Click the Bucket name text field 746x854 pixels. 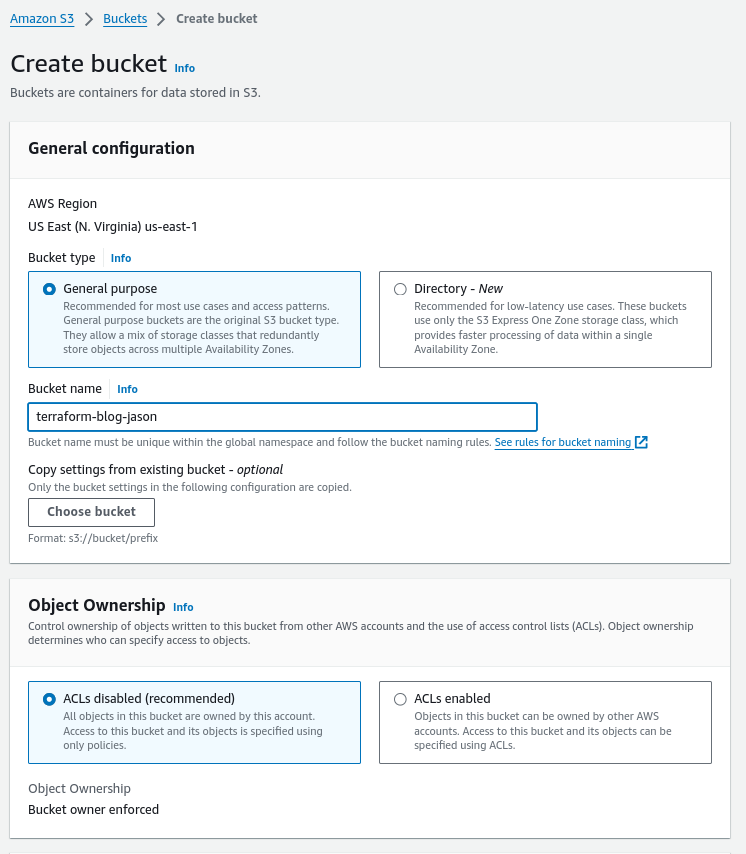click(x=283, y=417)
